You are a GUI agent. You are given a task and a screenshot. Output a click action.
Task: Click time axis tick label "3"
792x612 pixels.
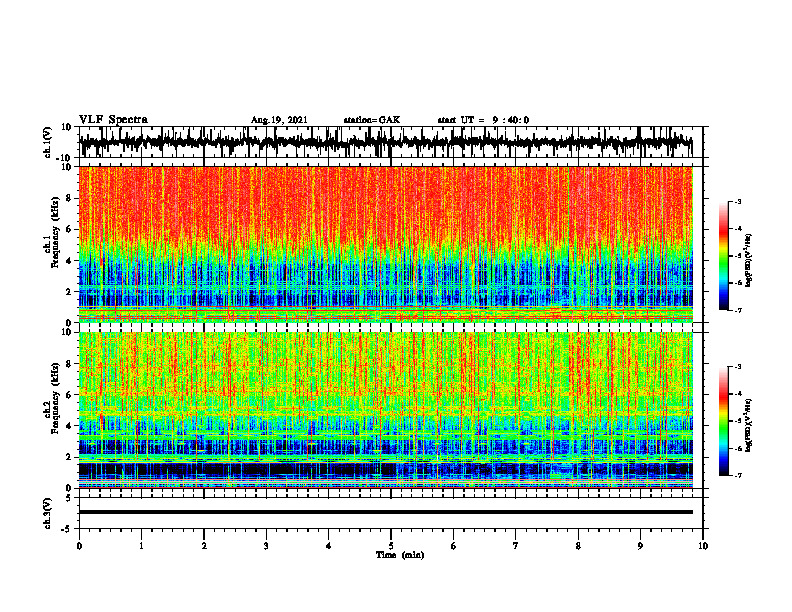pyautogui.click(x=266, y=546)
